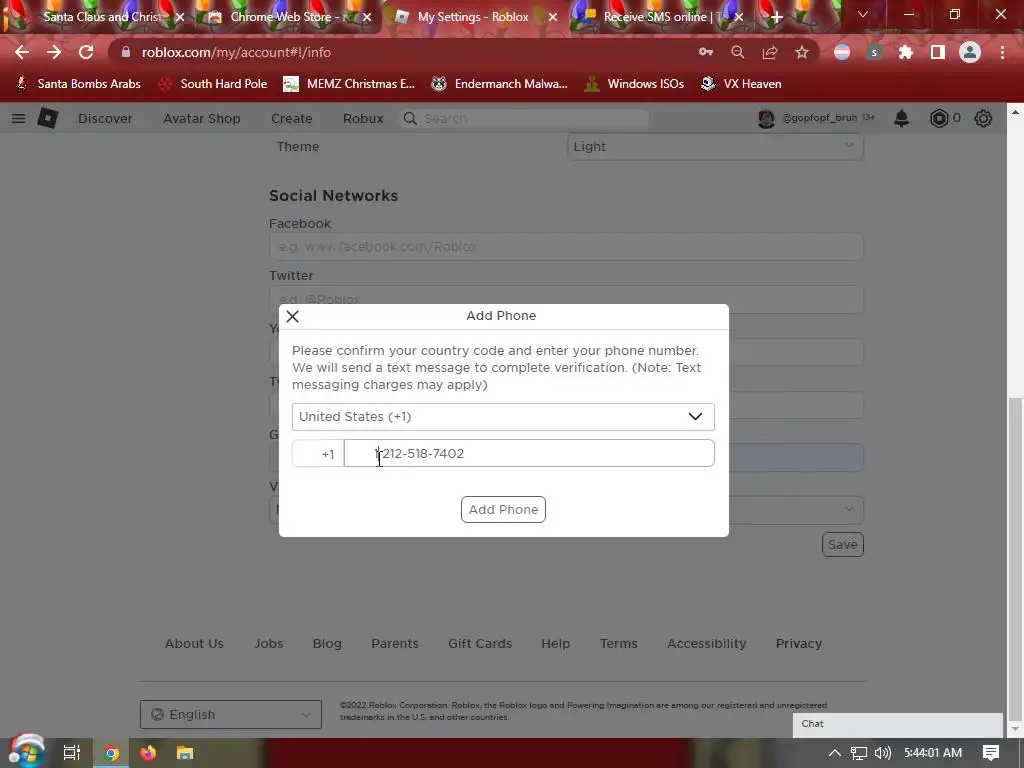This screenshot has width=1024, height=768.
Task: Click the Roblox search box
Action: pos(524,118)
